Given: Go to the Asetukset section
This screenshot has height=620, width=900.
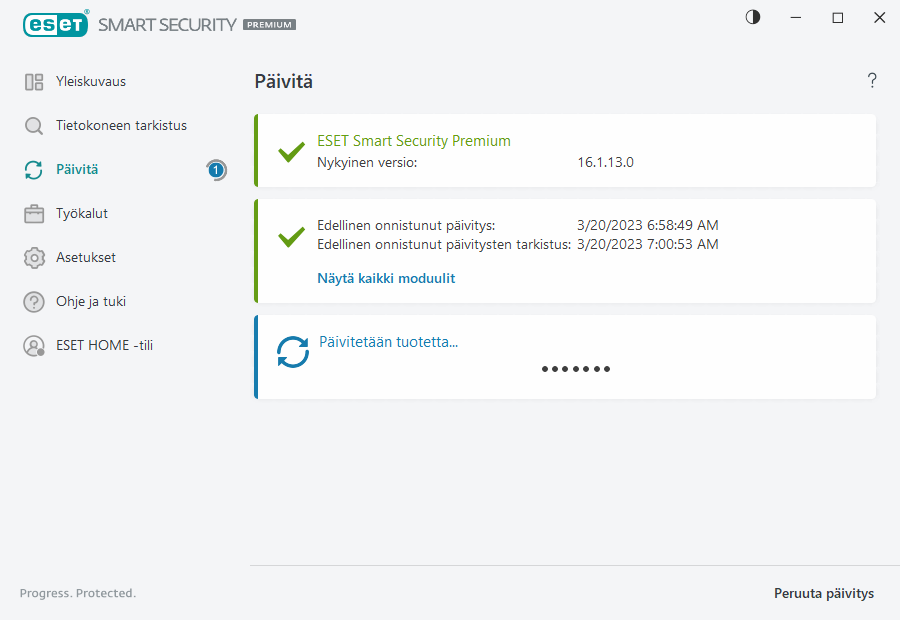Looking at the screenshot, I should tap(86, 258).
